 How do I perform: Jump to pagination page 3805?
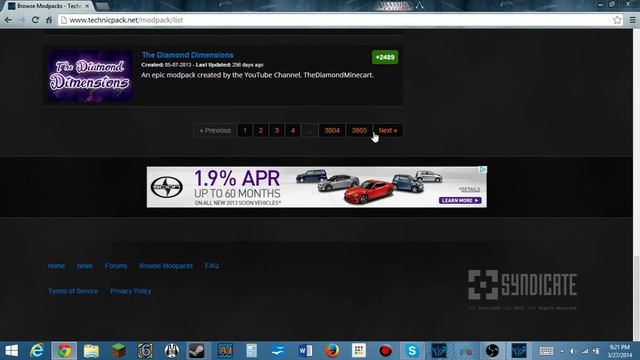359,131
